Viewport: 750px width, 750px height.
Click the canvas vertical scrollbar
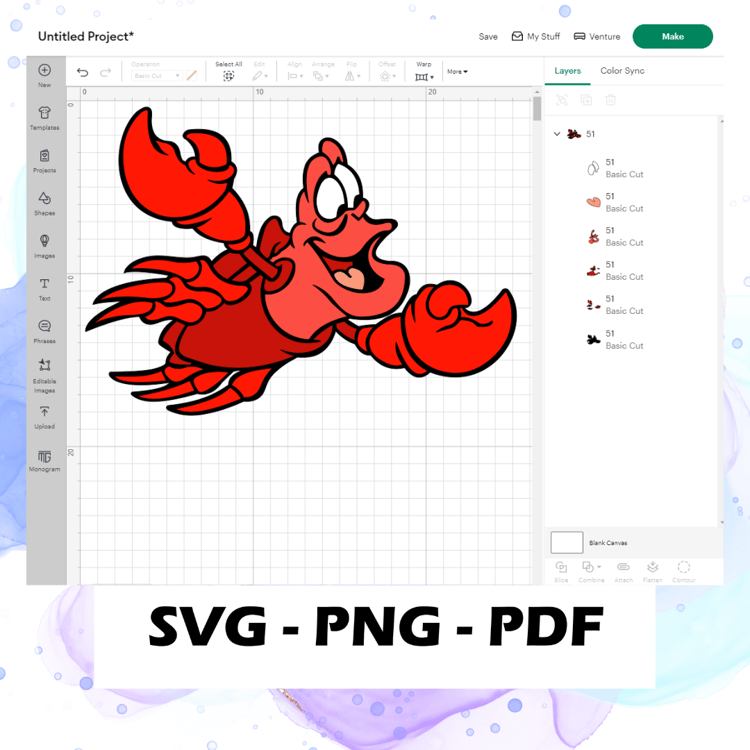(537, 109)
